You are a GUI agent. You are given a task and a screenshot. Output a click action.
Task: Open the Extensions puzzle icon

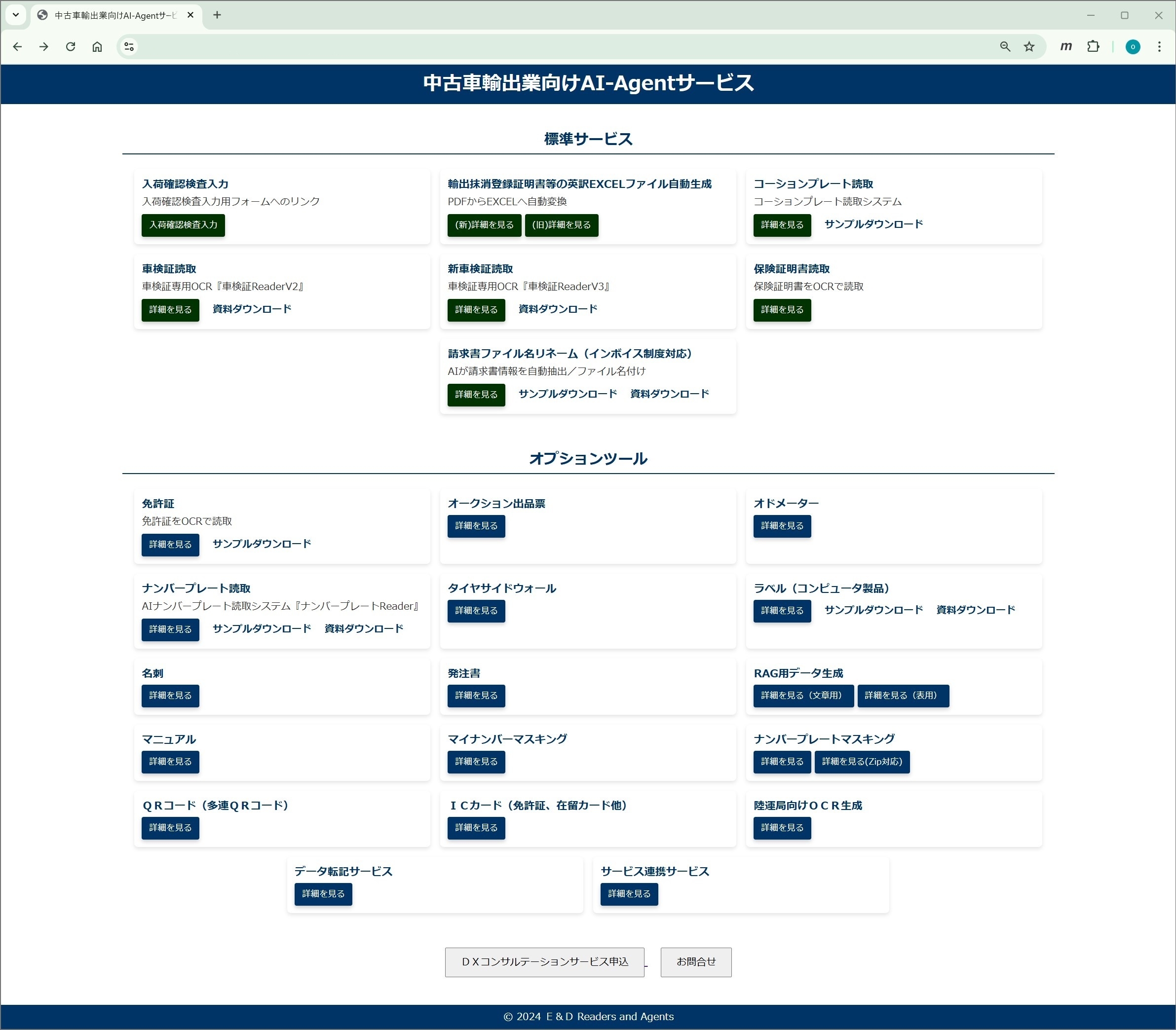click(1093, 46)
